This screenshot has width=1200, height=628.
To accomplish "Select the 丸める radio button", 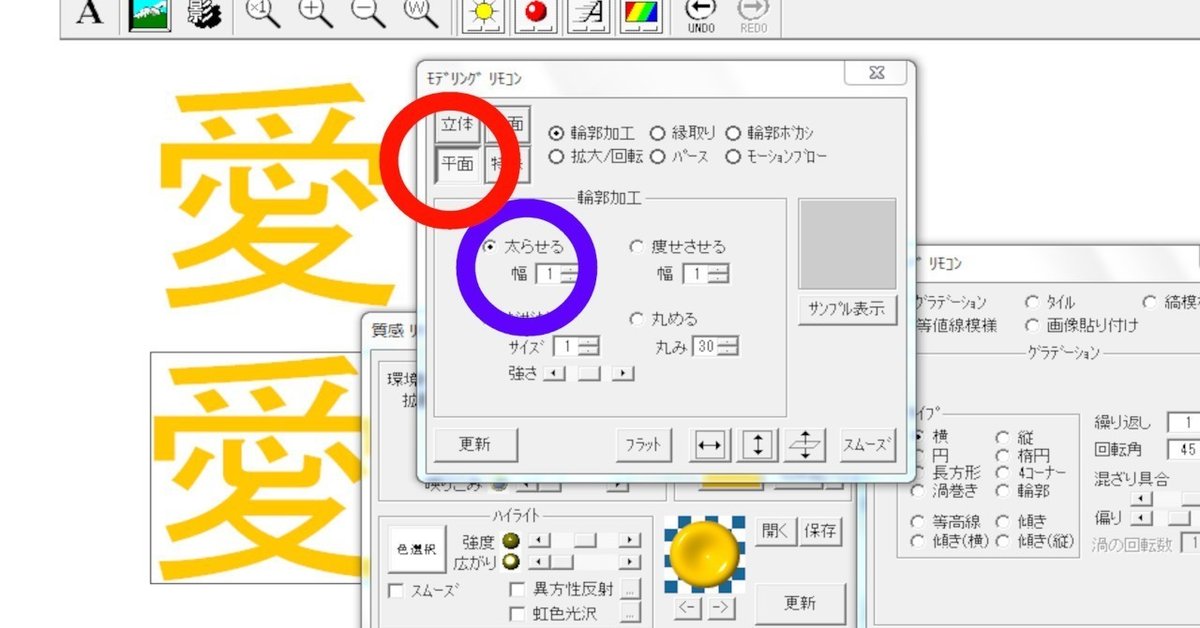I will click(x=637, y=319).
